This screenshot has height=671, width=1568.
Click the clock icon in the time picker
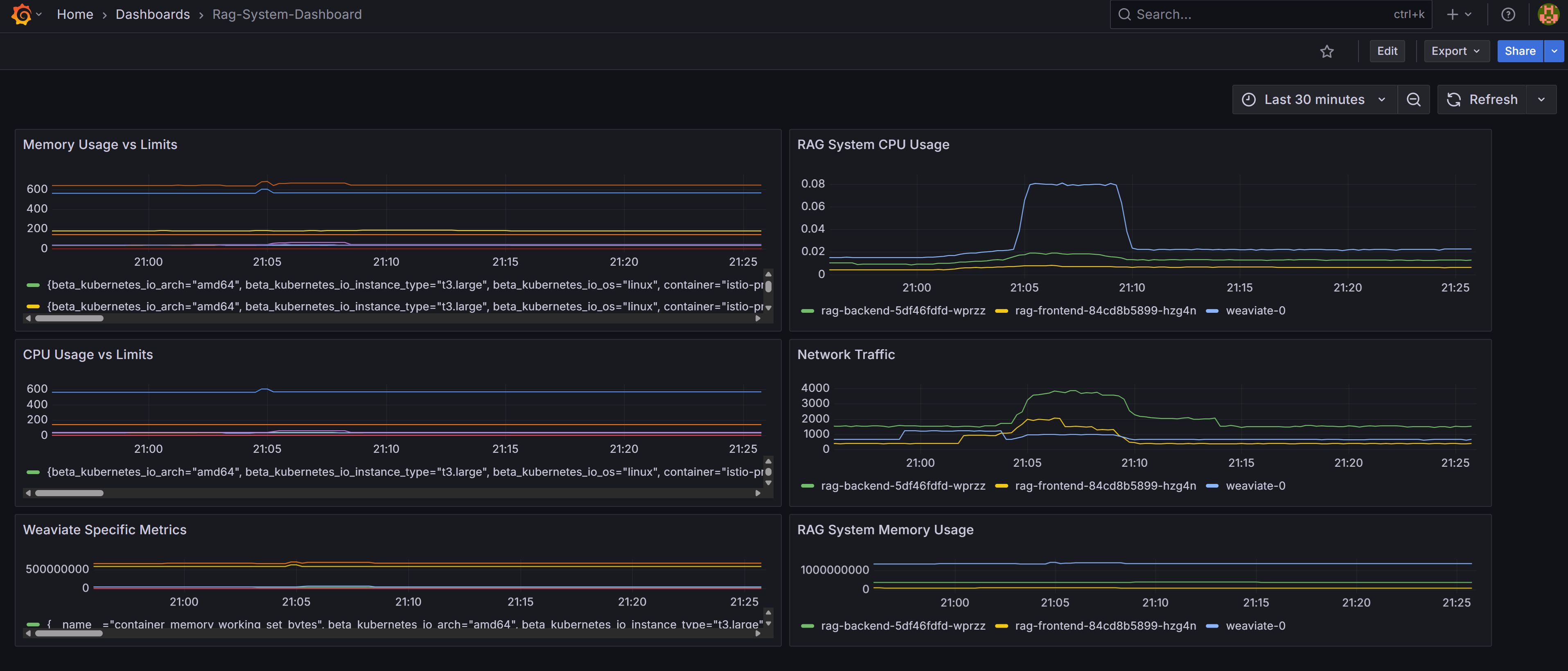(x=1248, y=100)
